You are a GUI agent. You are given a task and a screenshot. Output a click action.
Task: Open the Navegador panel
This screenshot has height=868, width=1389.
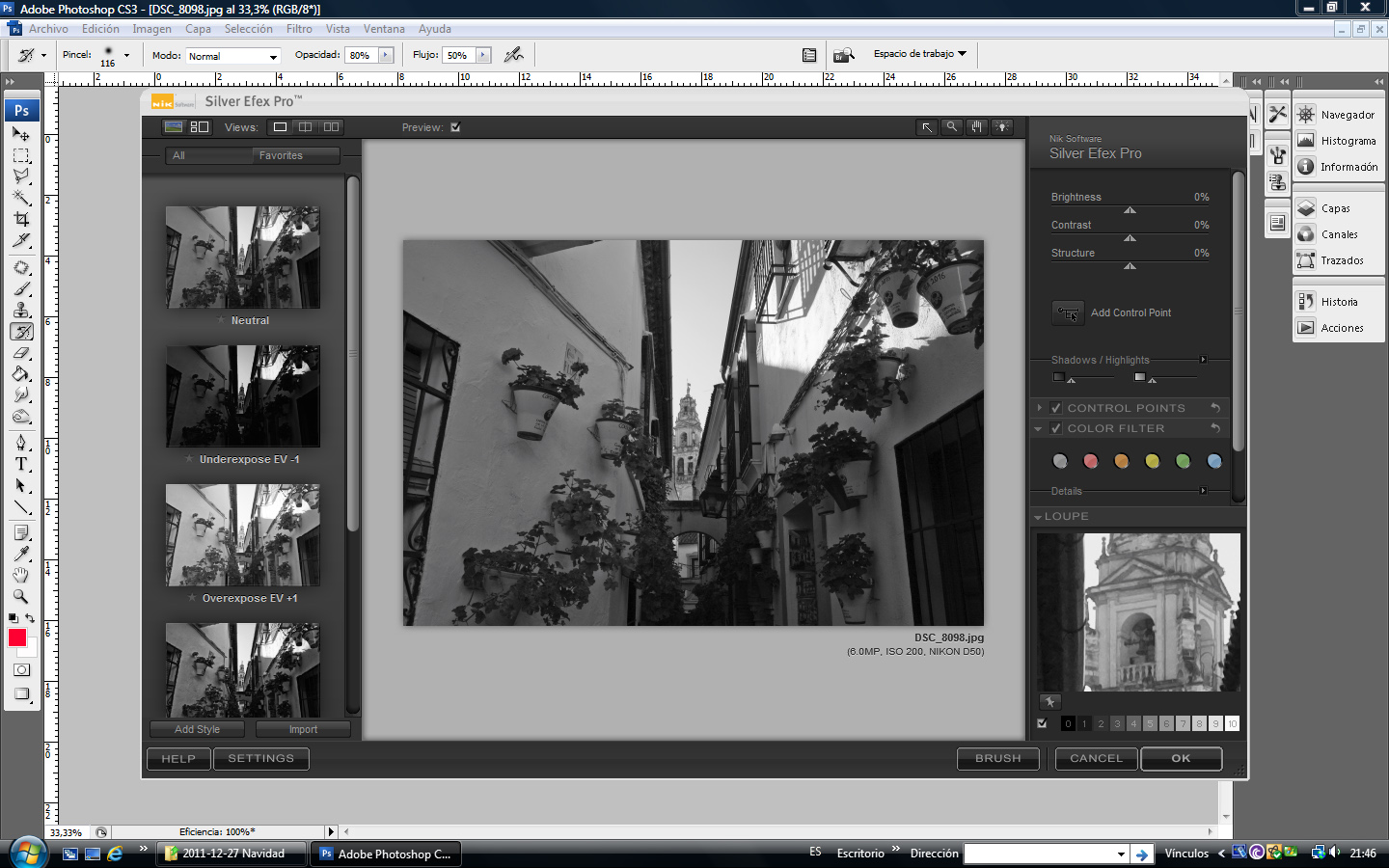point(1337,115)
